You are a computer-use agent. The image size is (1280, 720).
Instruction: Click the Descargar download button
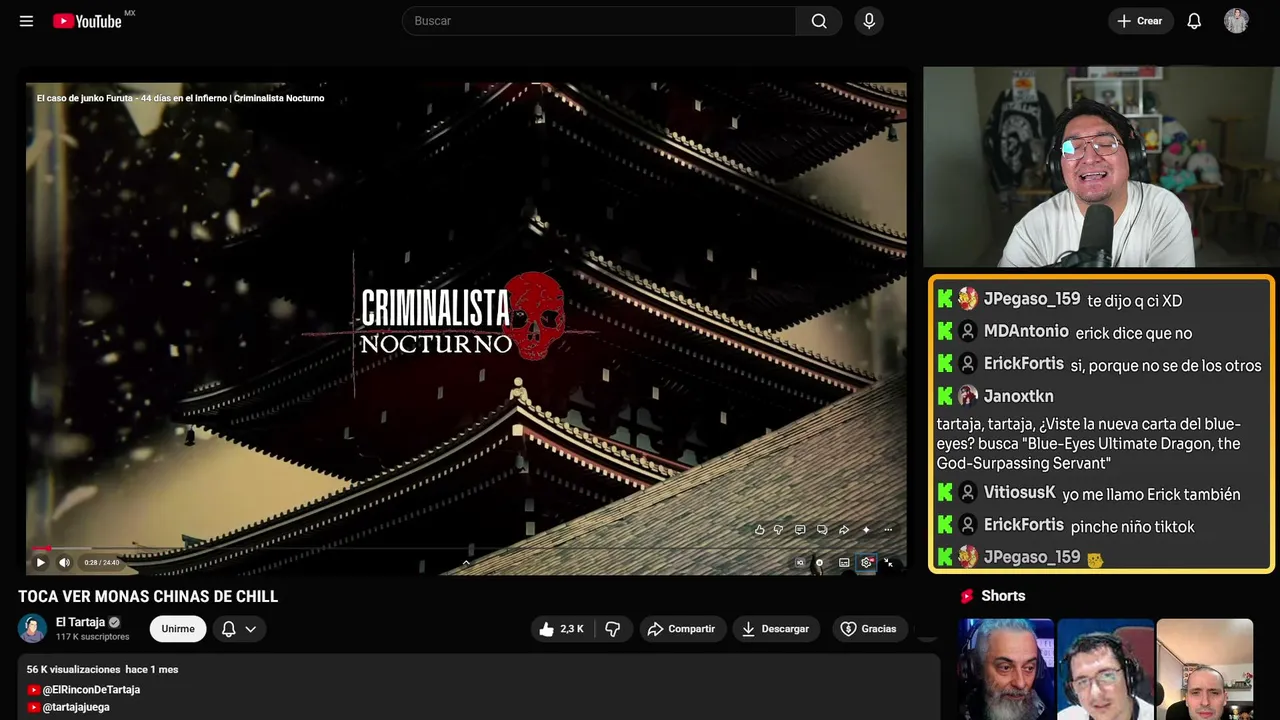click(776, 629)
